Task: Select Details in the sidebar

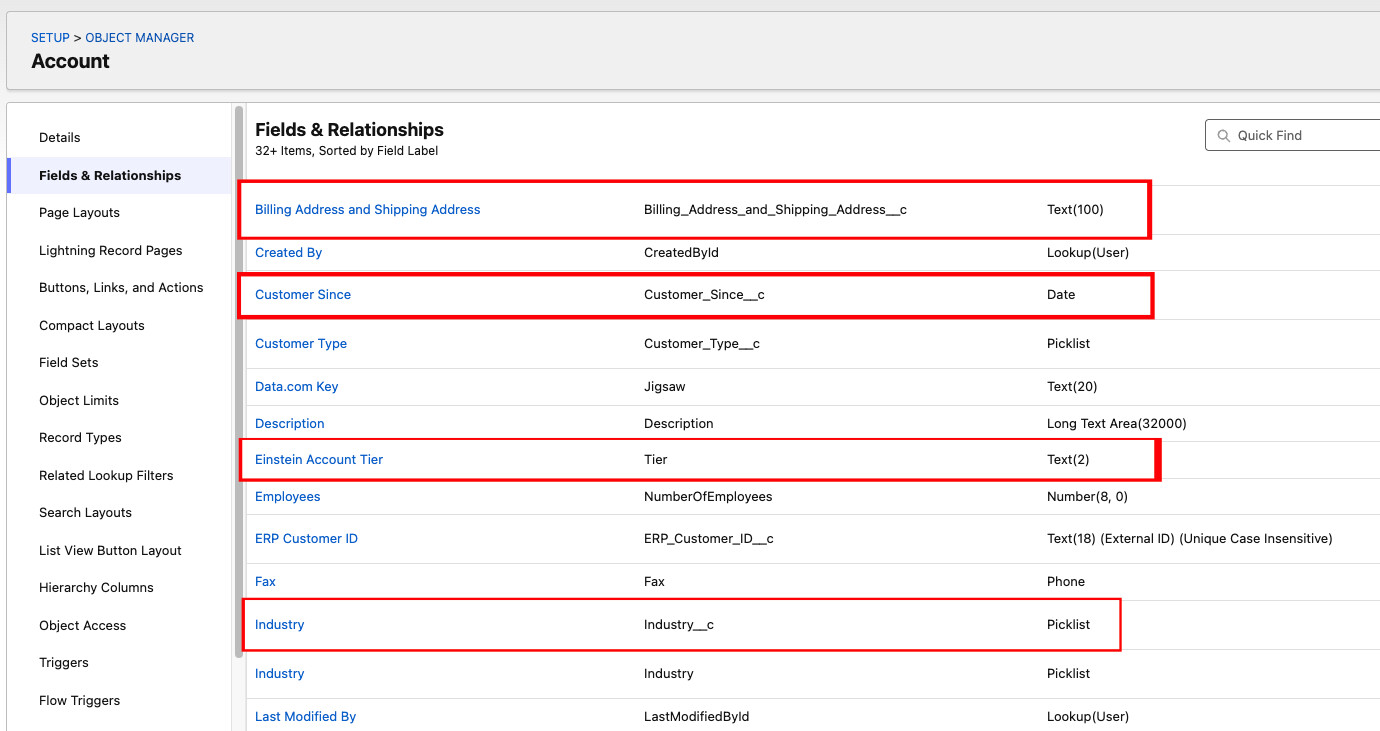Action: [x=60, y=138]
